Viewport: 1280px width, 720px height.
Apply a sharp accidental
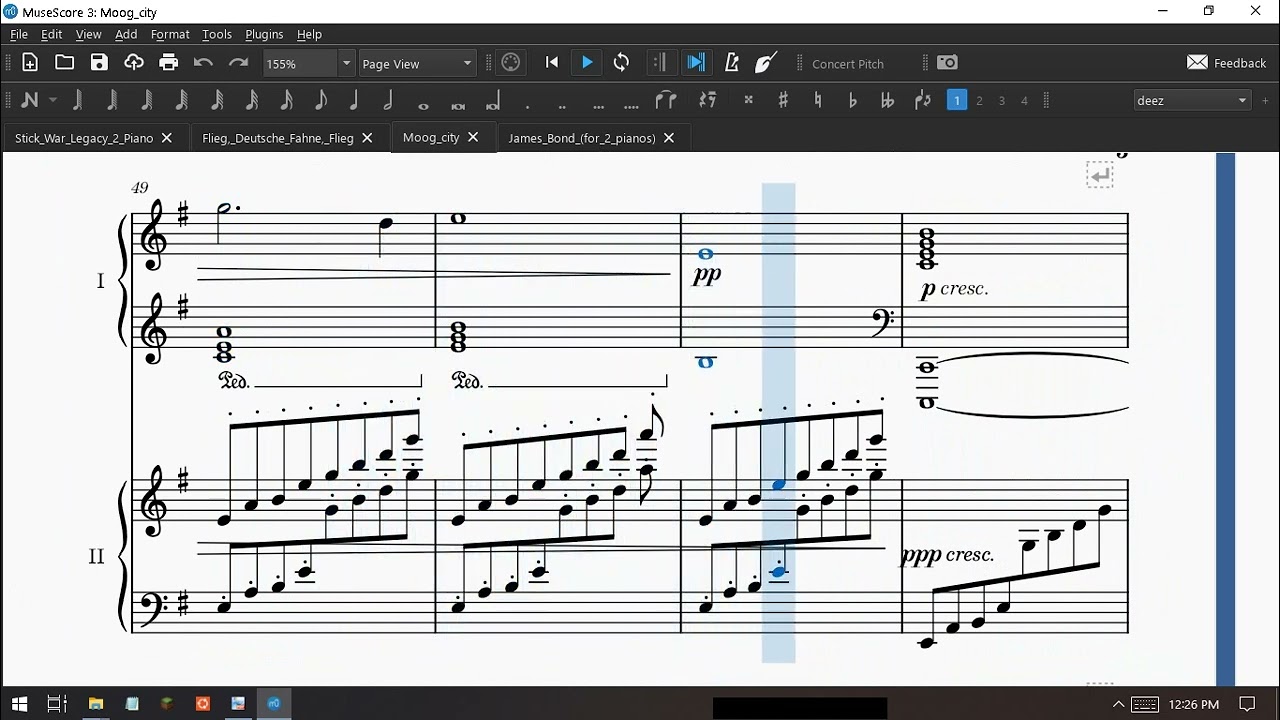coord(783,100)
